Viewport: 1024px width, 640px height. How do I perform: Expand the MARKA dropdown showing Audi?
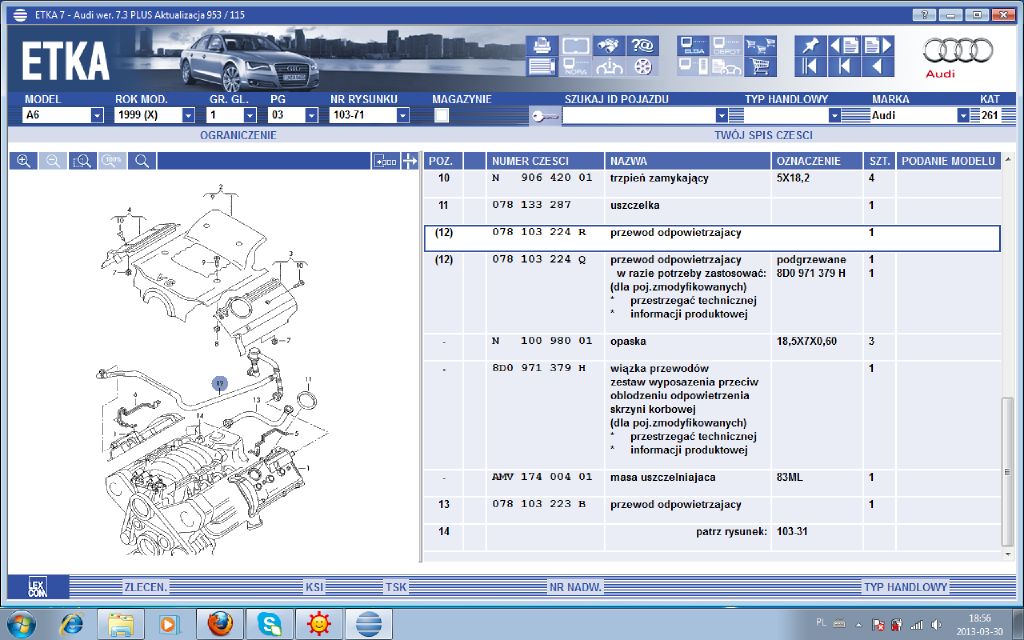(x=963, y=116)
